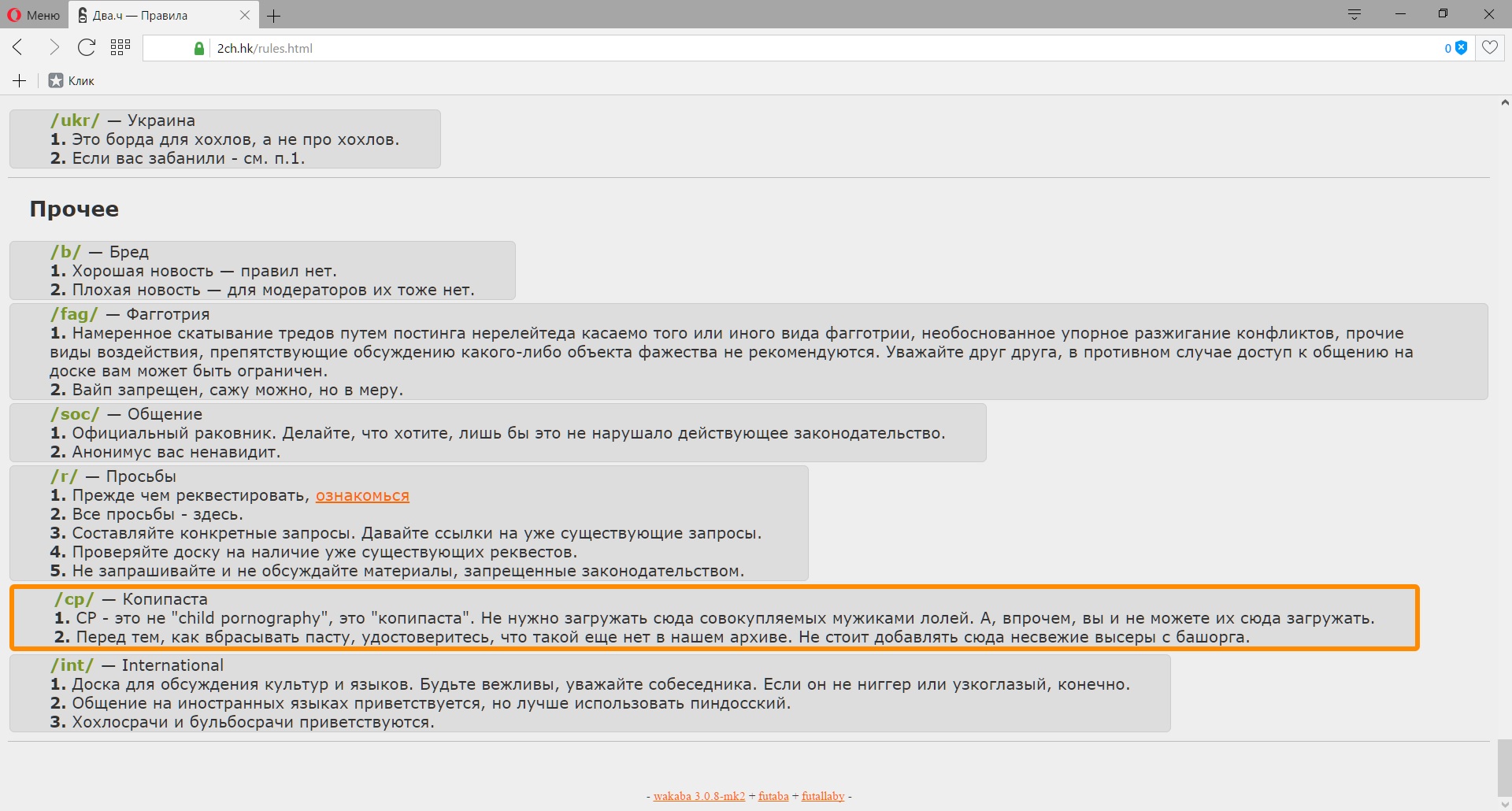
Task: Open a new tab with the plus button
Action: (x=273, y=15)
